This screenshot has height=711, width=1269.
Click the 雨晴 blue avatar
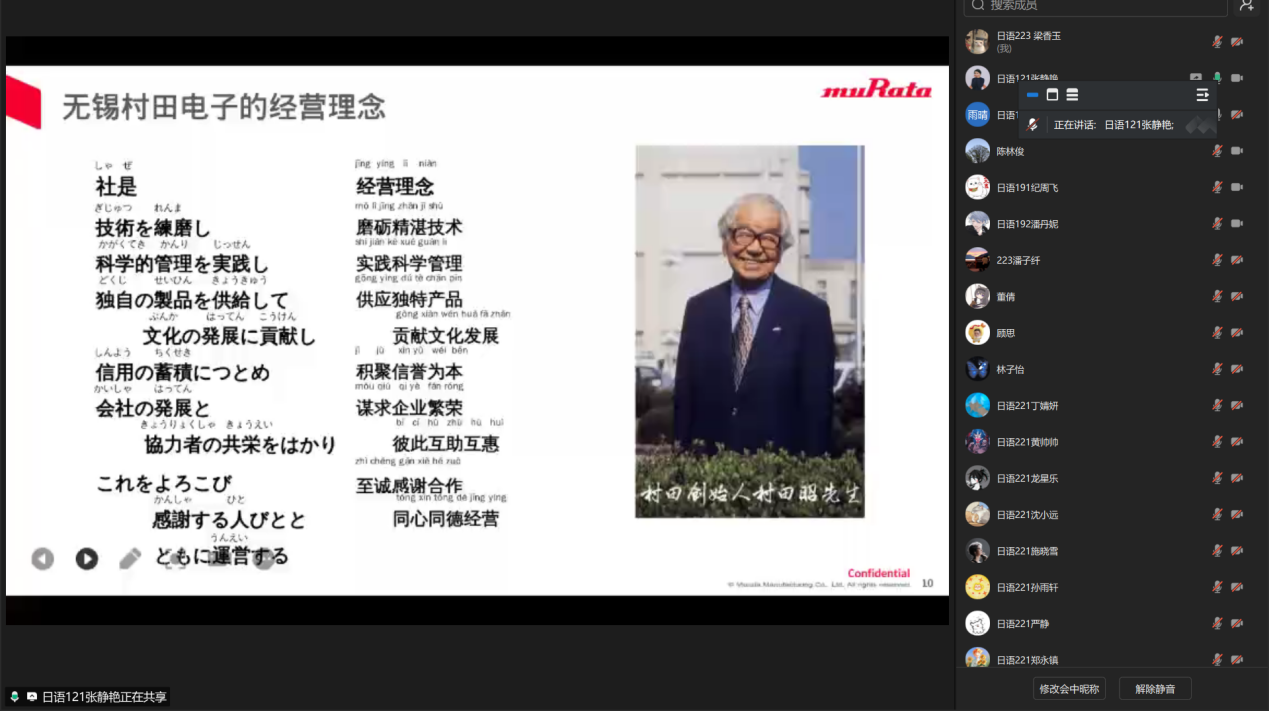[977, 114]
